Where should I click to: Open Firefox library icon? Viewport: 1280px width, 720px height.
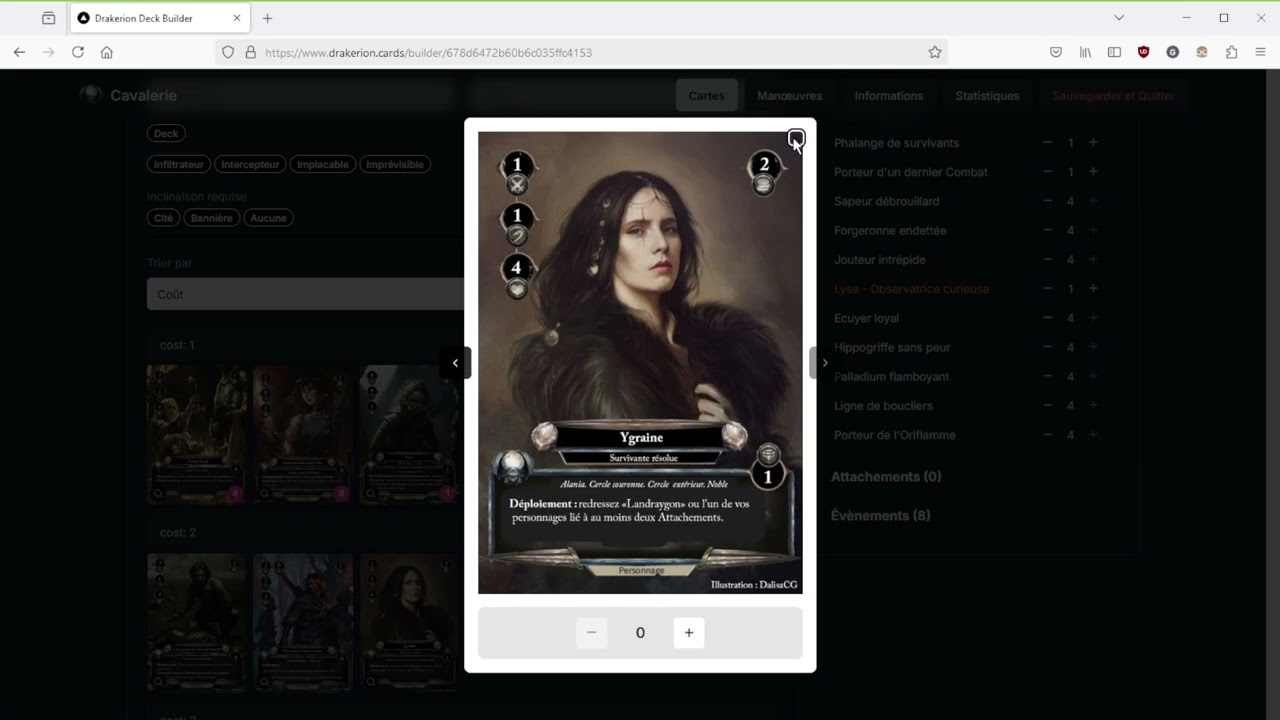[1085, 52]
